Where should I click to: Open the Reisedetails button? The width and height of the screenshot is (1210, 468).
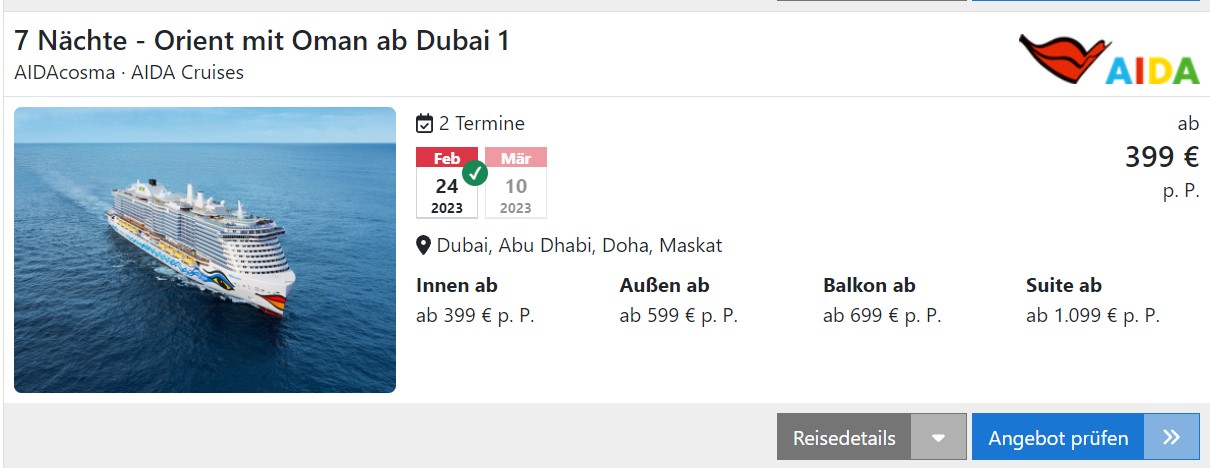click(844, 437)
